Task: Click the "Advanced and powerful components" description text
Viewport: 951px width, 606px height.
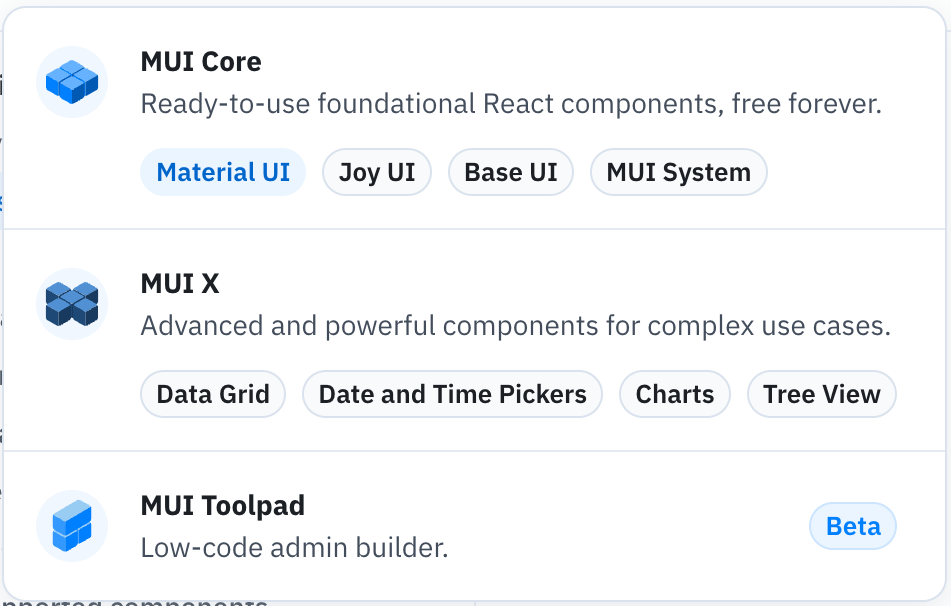Action: point(516,326)
